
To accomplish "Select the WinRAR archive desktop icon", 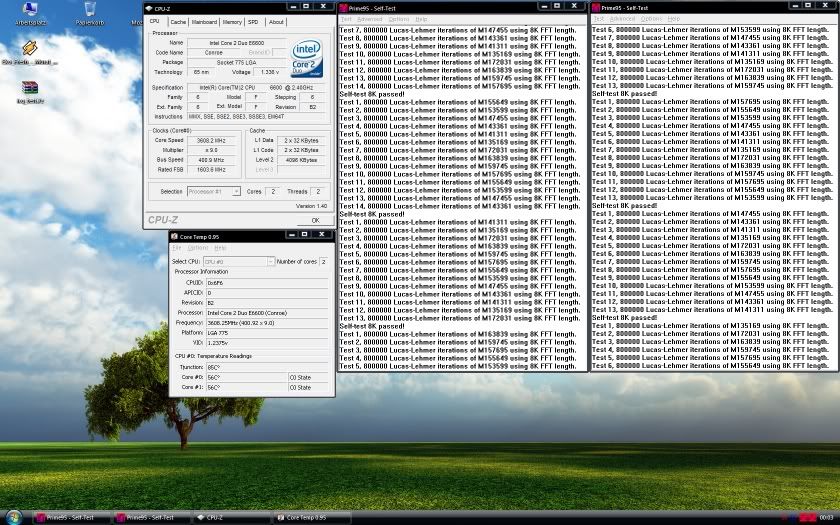I will (x=30, y=91).
